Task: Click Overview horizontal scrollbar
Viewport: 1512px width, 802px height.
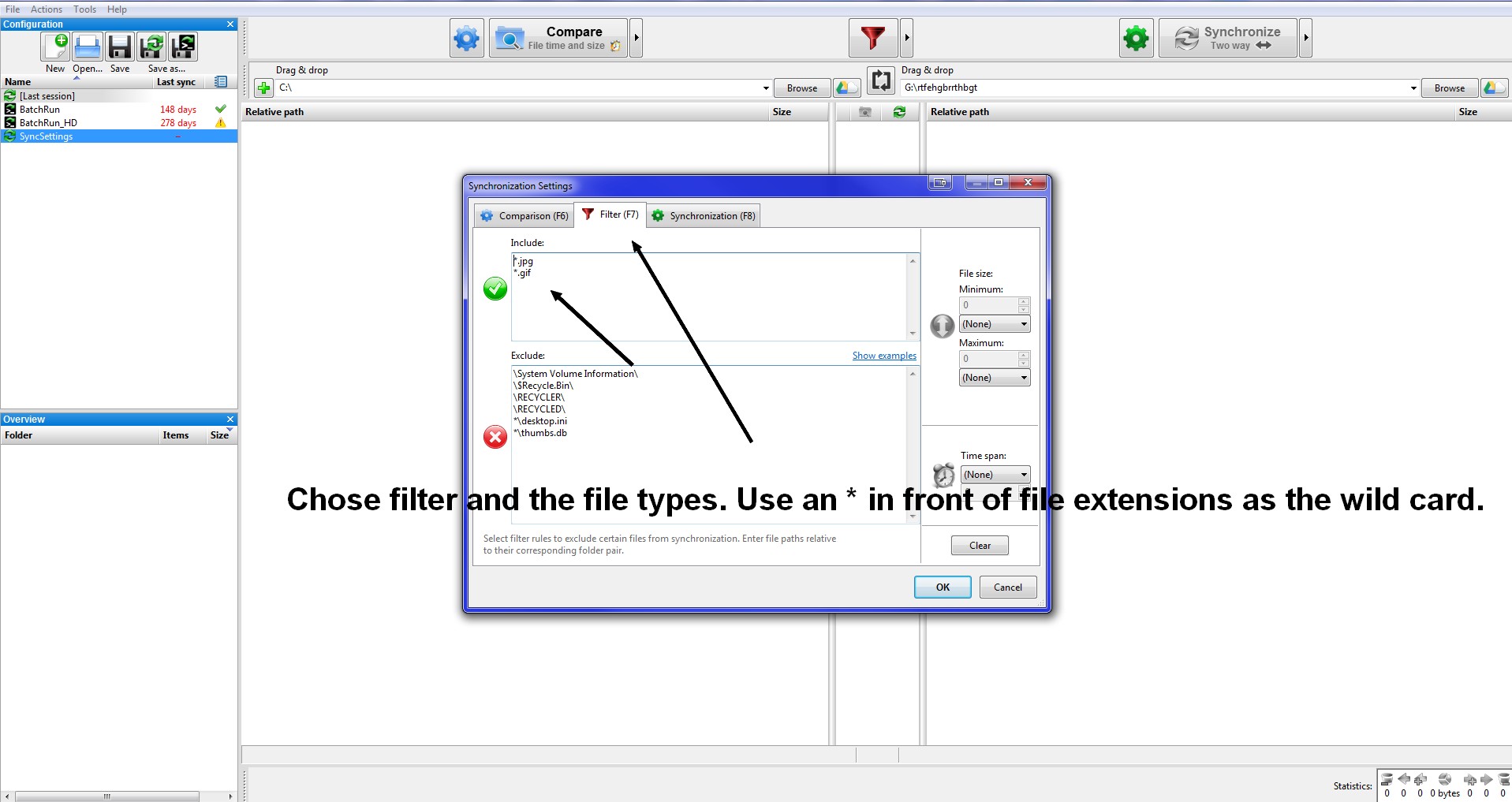Action: click(119, 796)
